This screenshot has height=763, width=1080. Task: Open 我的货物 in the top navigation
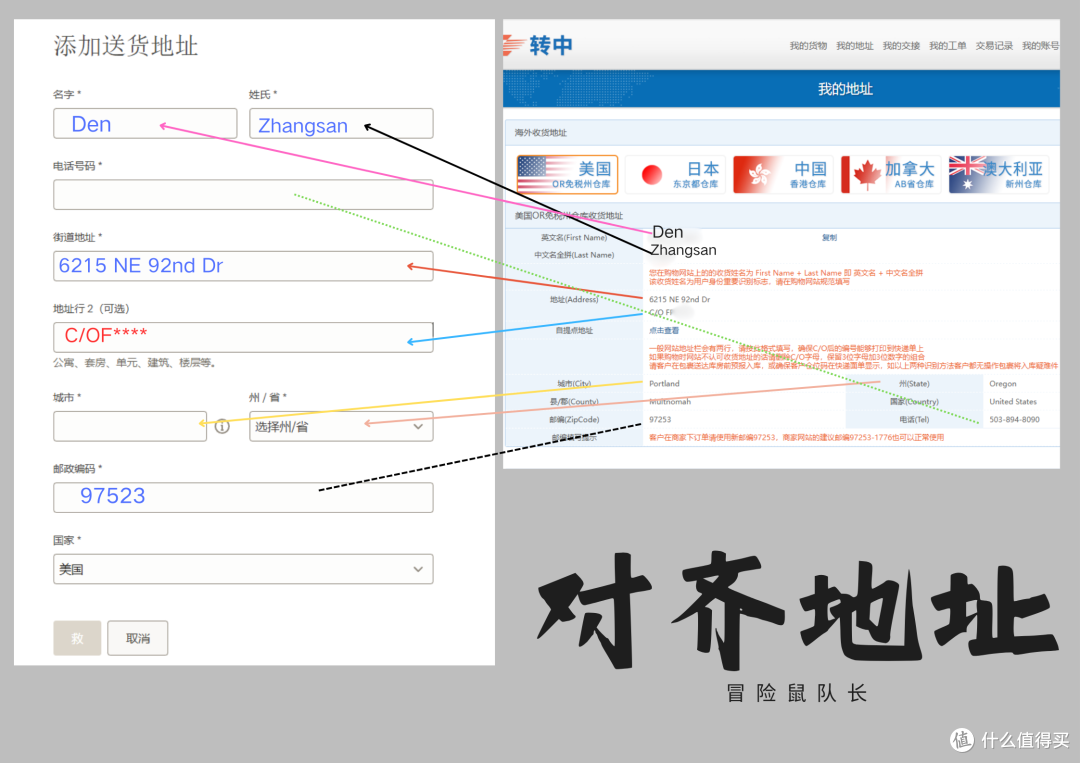coord(808,46)
